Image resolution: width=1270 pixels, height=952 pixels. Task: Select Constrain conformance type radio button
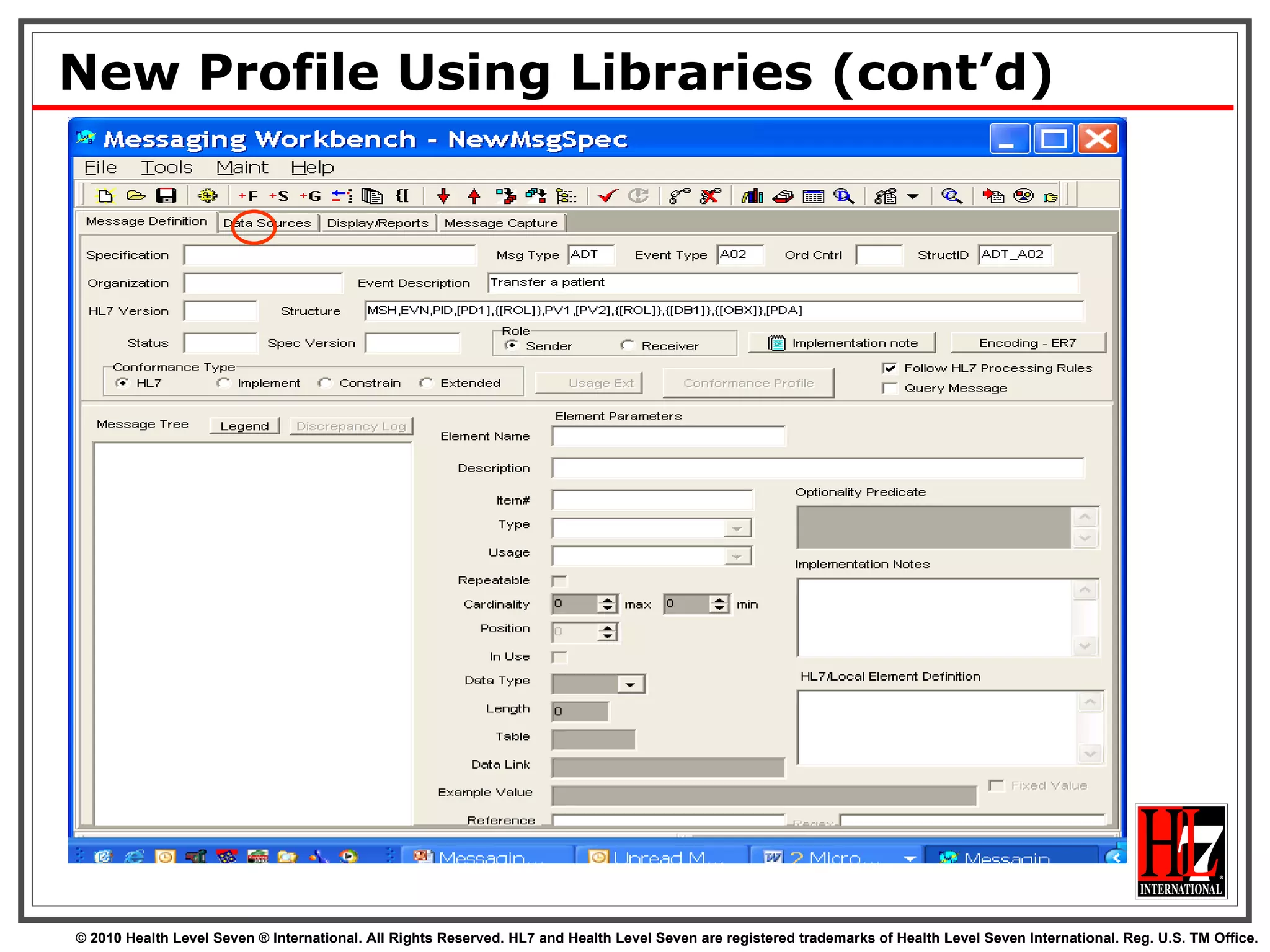point(325,383)
